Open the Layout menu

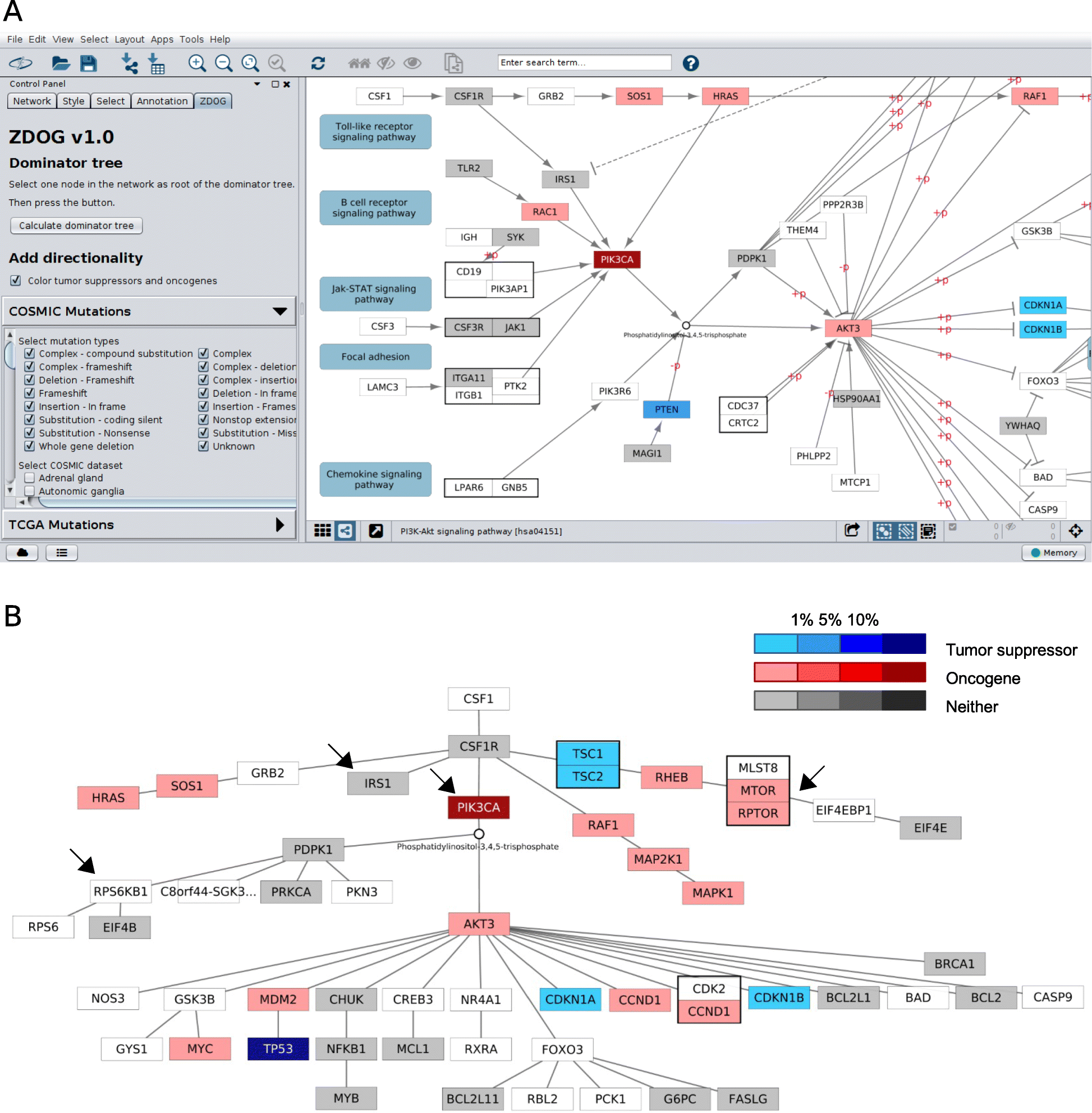[x=129, y=40]
